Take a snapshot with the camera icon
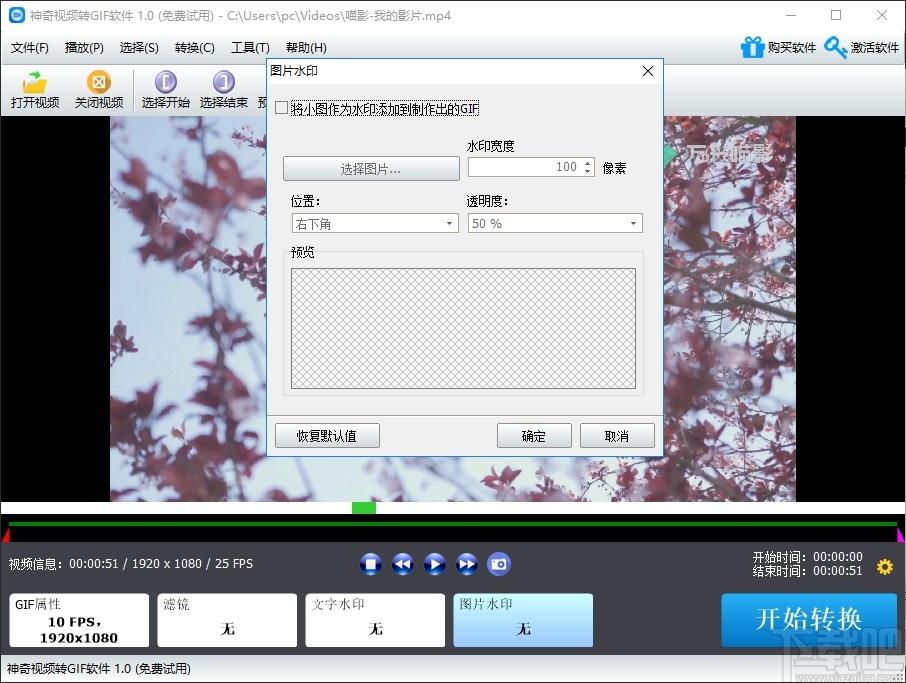906x683 pixels. pos(499,564)
